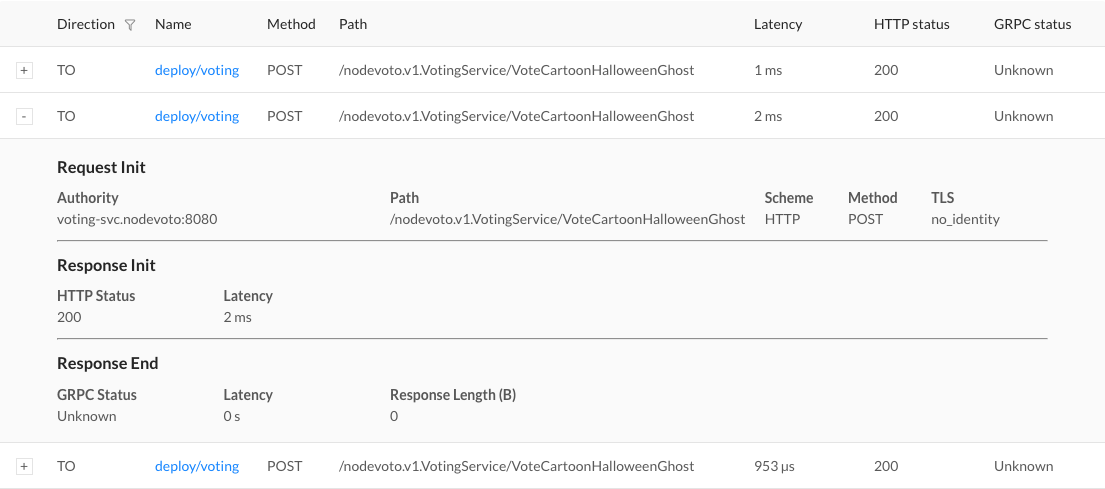Screen dimensions: 1105x489
Task: Click the HTTP status column header
Action: coord(911,25)
